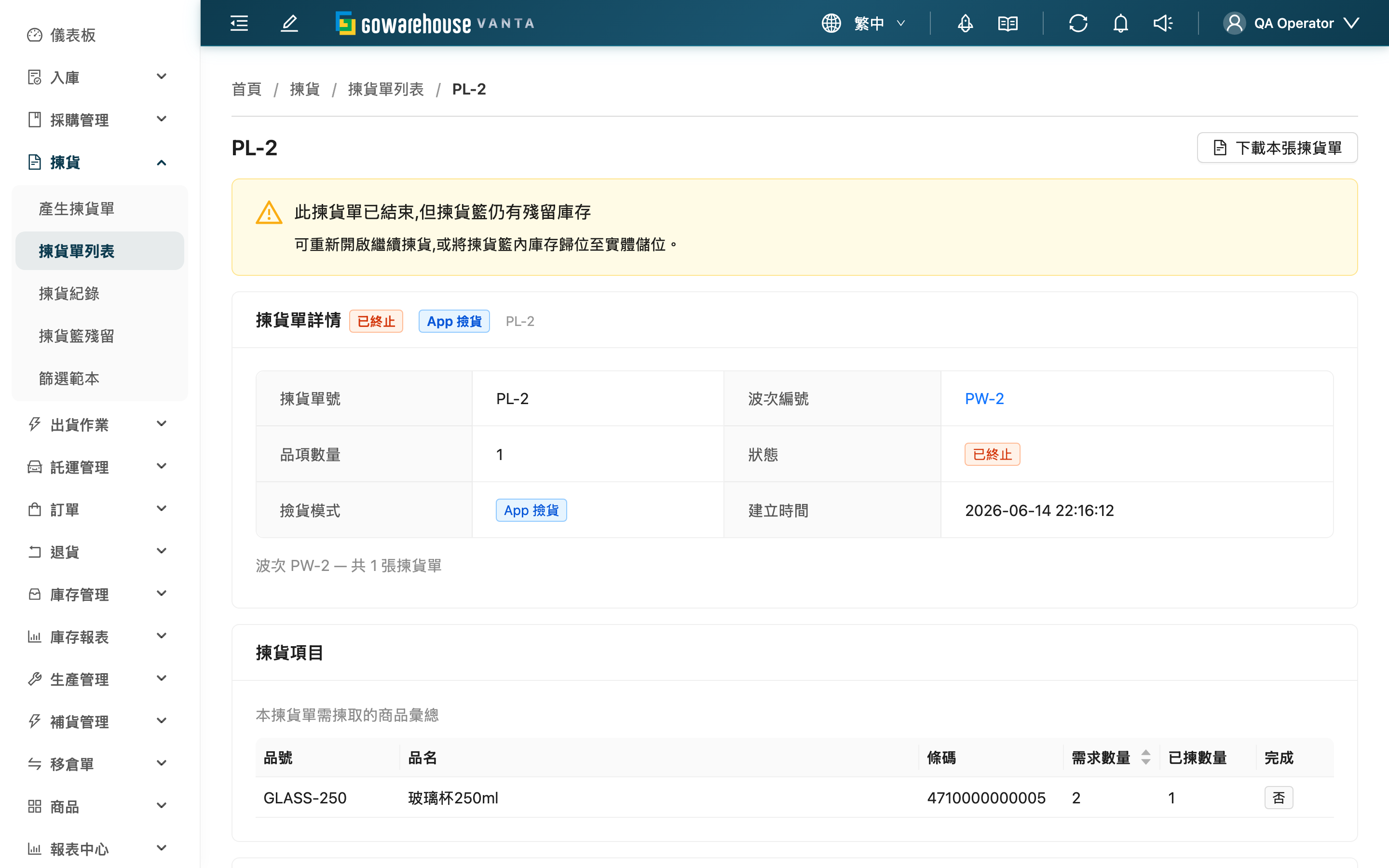Expand the 出貨作業 menu chevron
1389x868 pixels.
point(162,424)
